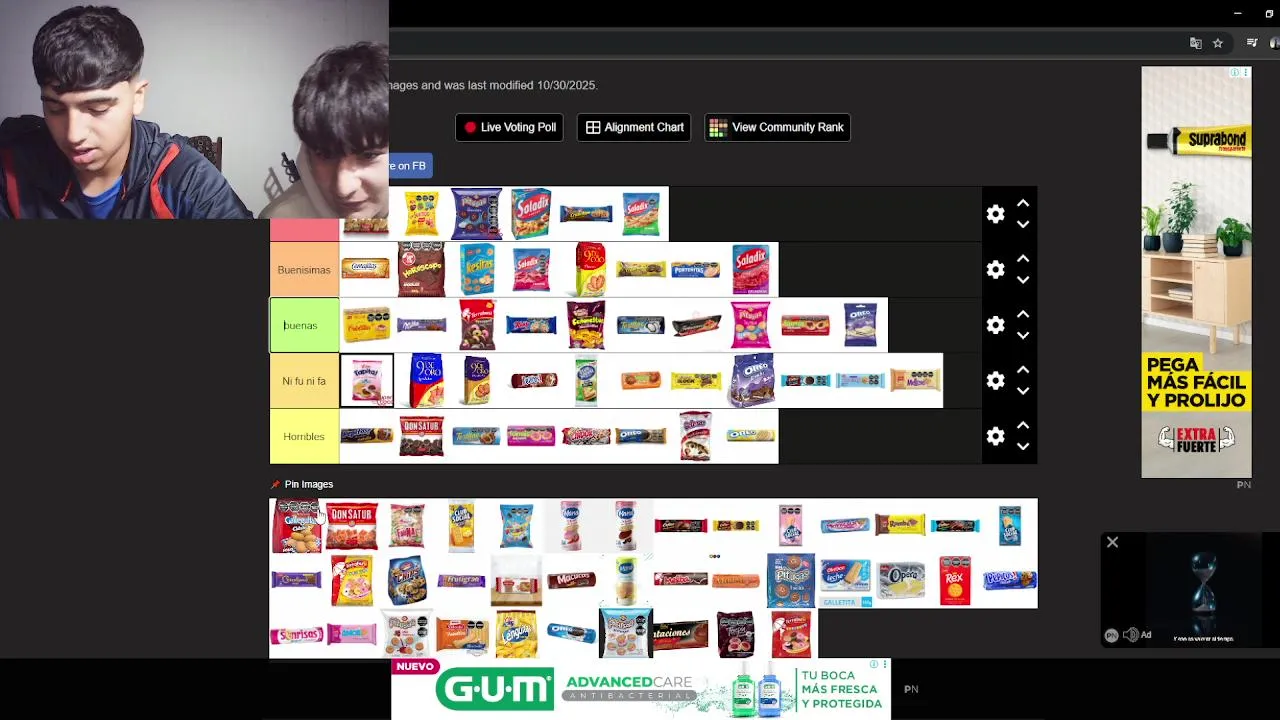Click the Horribles tier label

[304, 436]
